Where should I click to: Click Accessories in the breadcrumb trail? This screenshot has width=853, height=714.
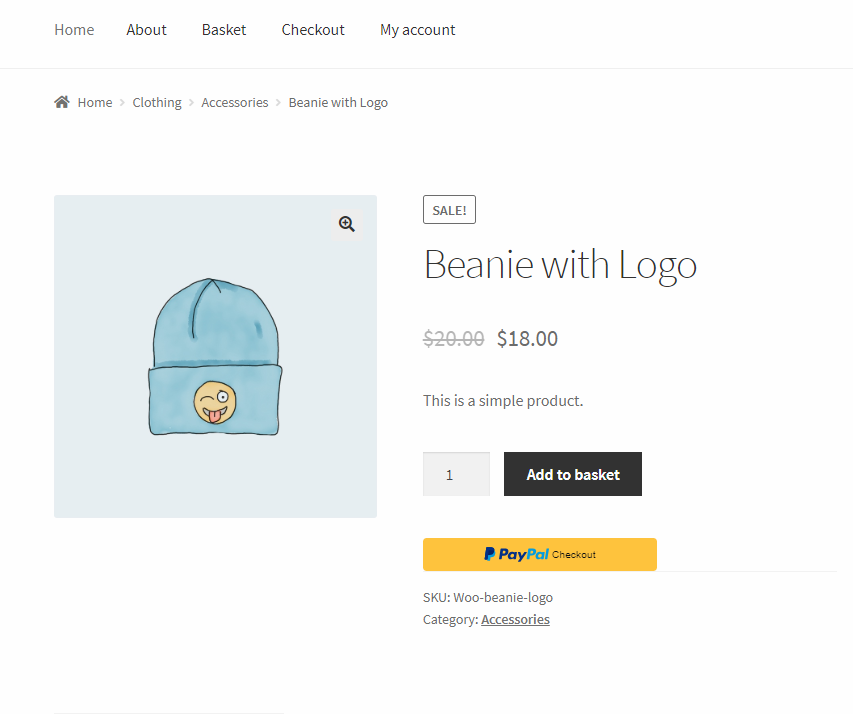click(235, 102)
